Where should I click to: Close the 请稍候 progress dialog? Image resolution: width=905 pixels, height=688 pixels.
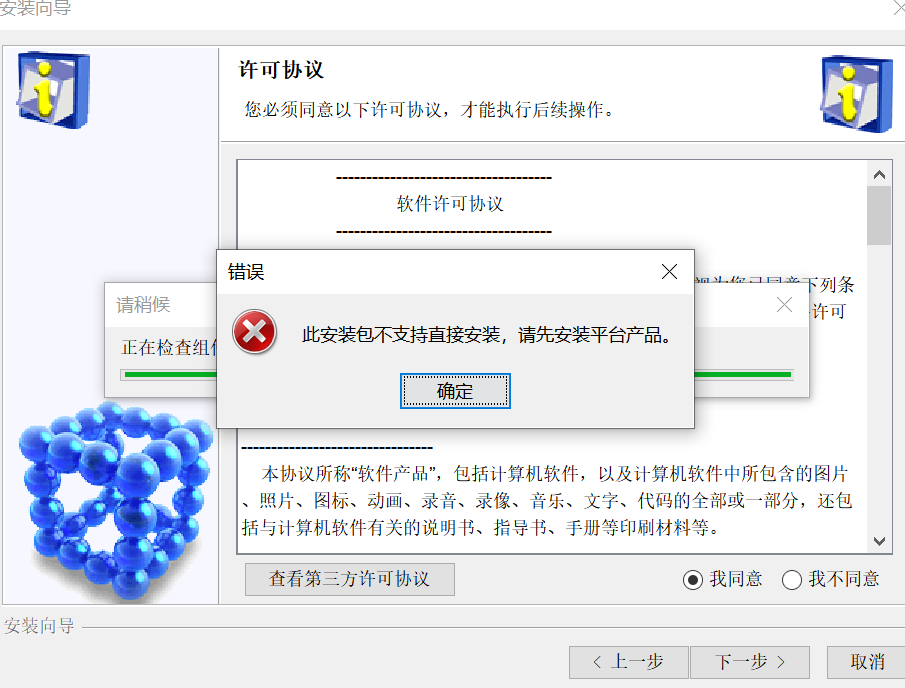pyautogui.click(x=784, y=305)
